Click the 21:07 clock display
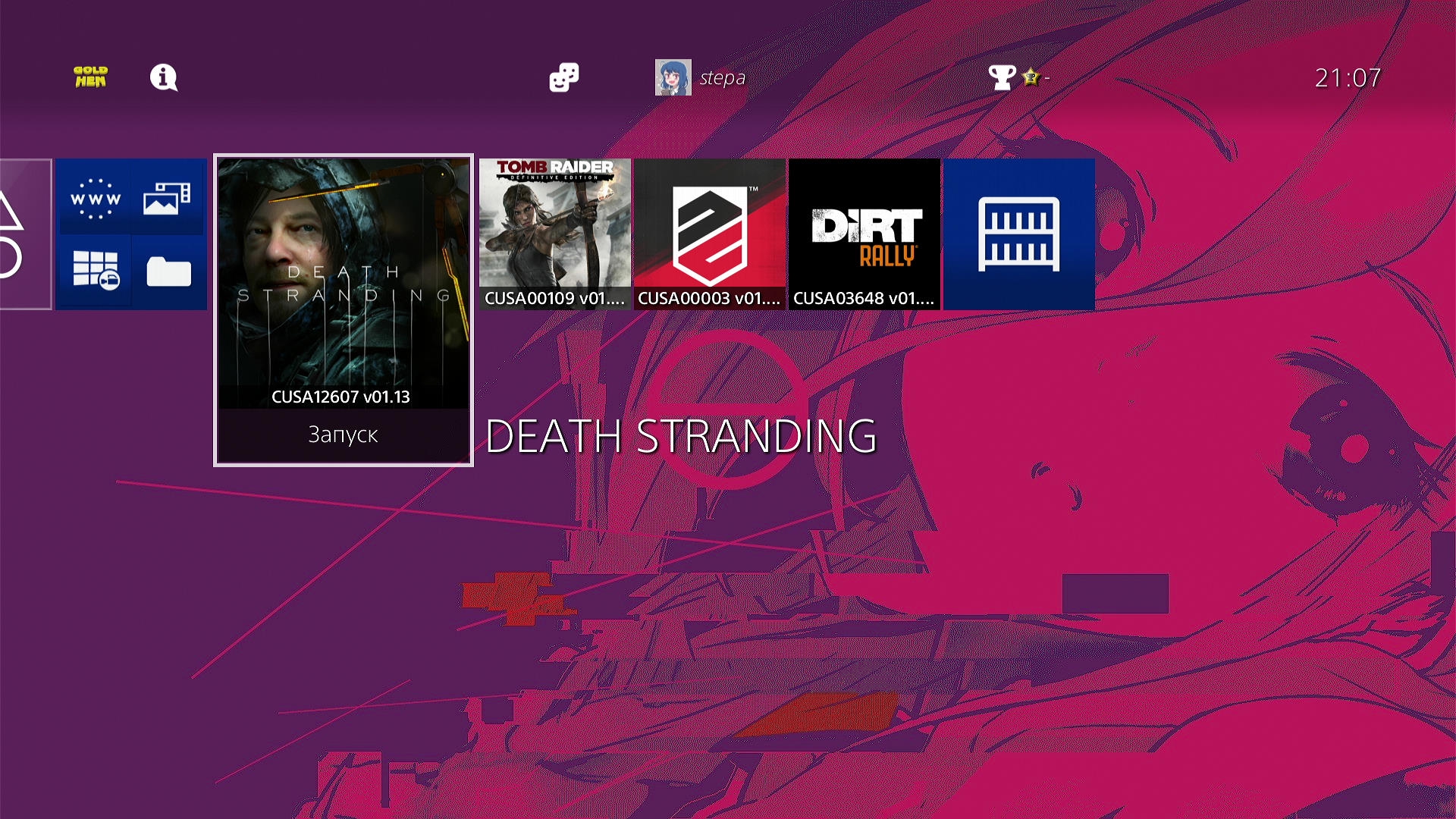The height and width of the screenshot is (819, 1456). click(x=1347, y=77)
